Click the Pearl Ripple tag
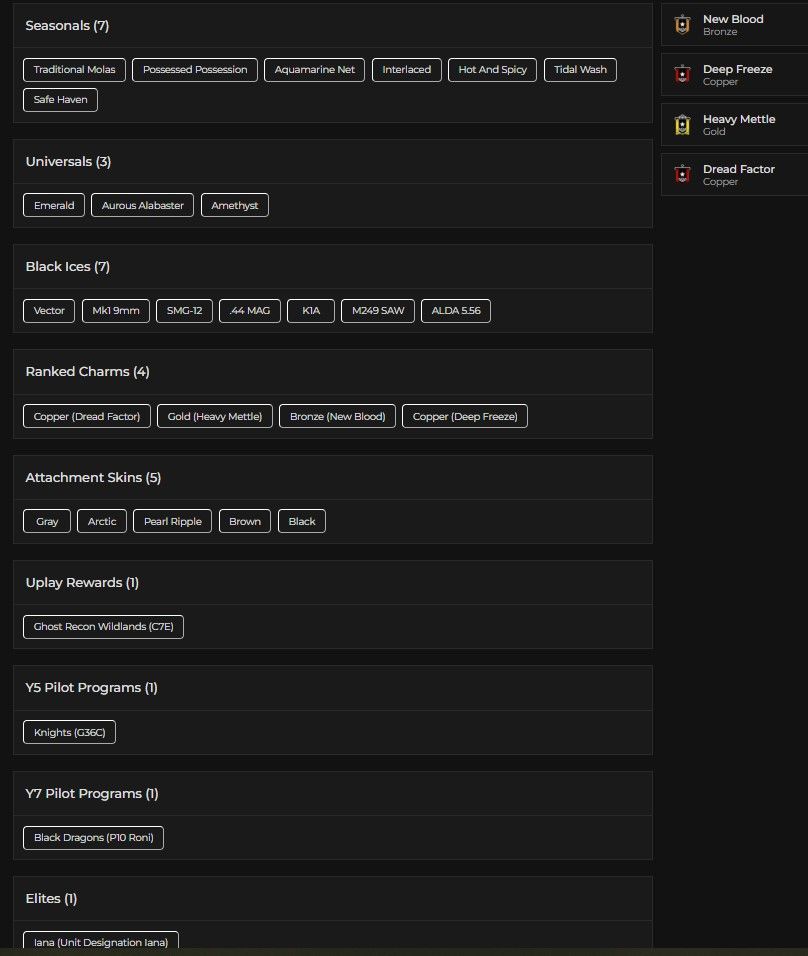The height and width of the screenshot is (956, 808). click(x=173, y=521)
